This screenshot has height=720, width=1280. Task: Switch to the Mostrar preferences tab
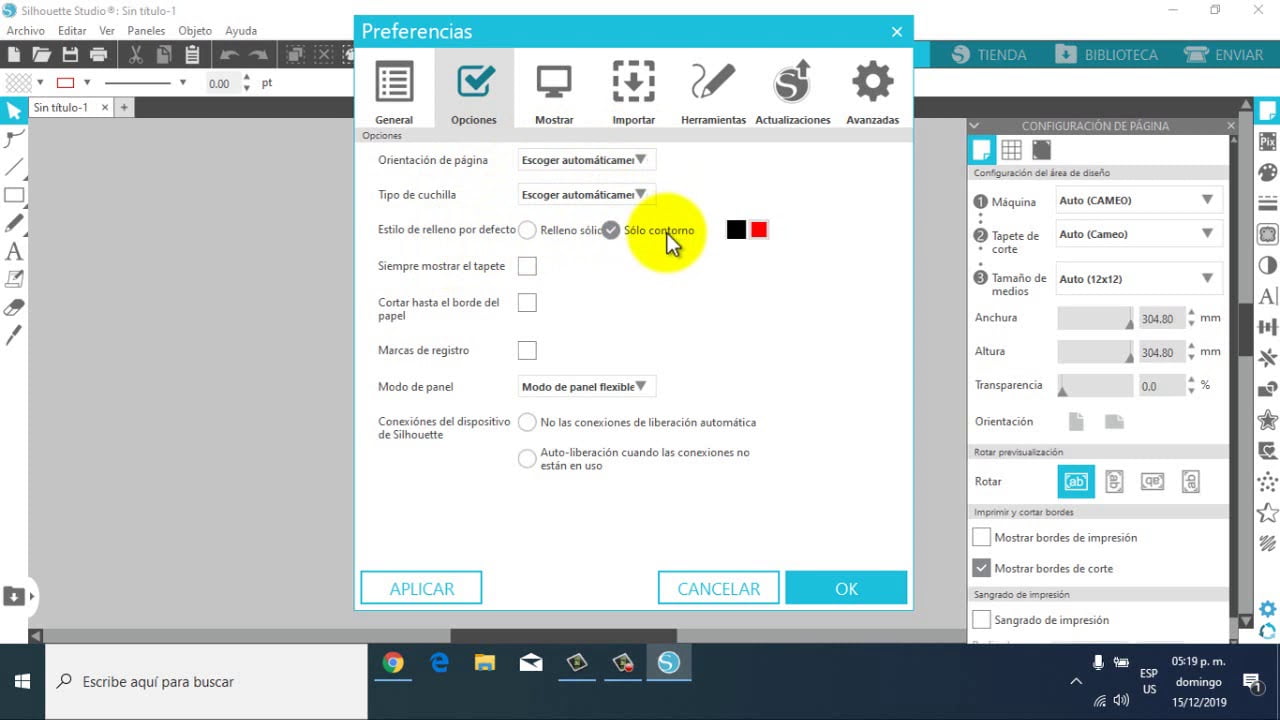(554, 91)
